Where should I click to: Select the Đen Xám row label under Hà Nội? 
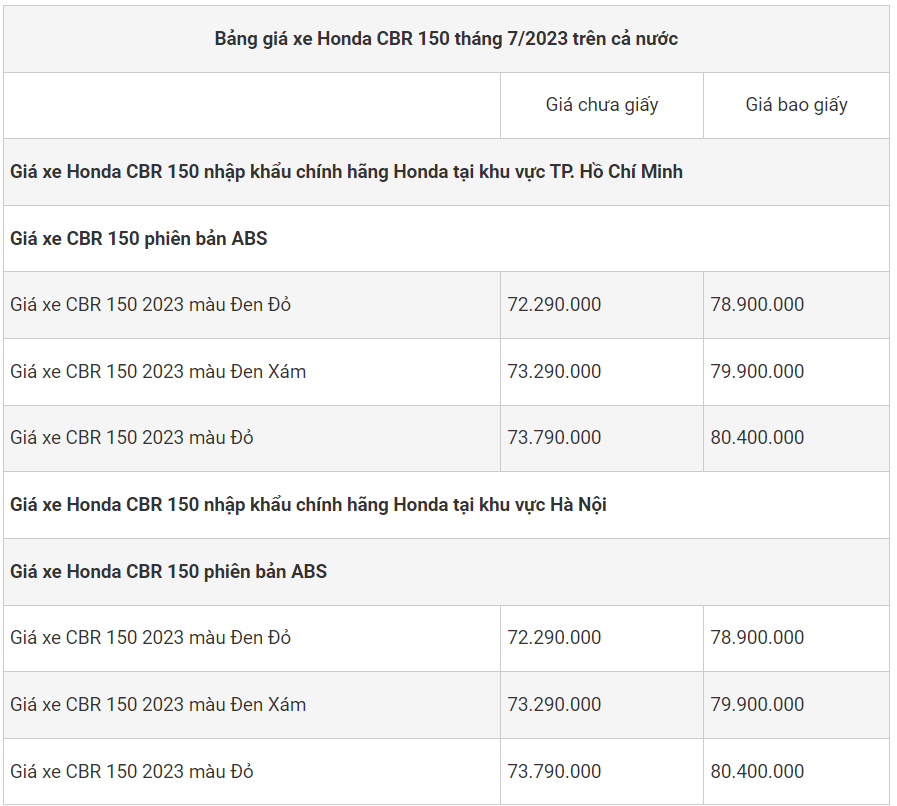click(158, 705)
